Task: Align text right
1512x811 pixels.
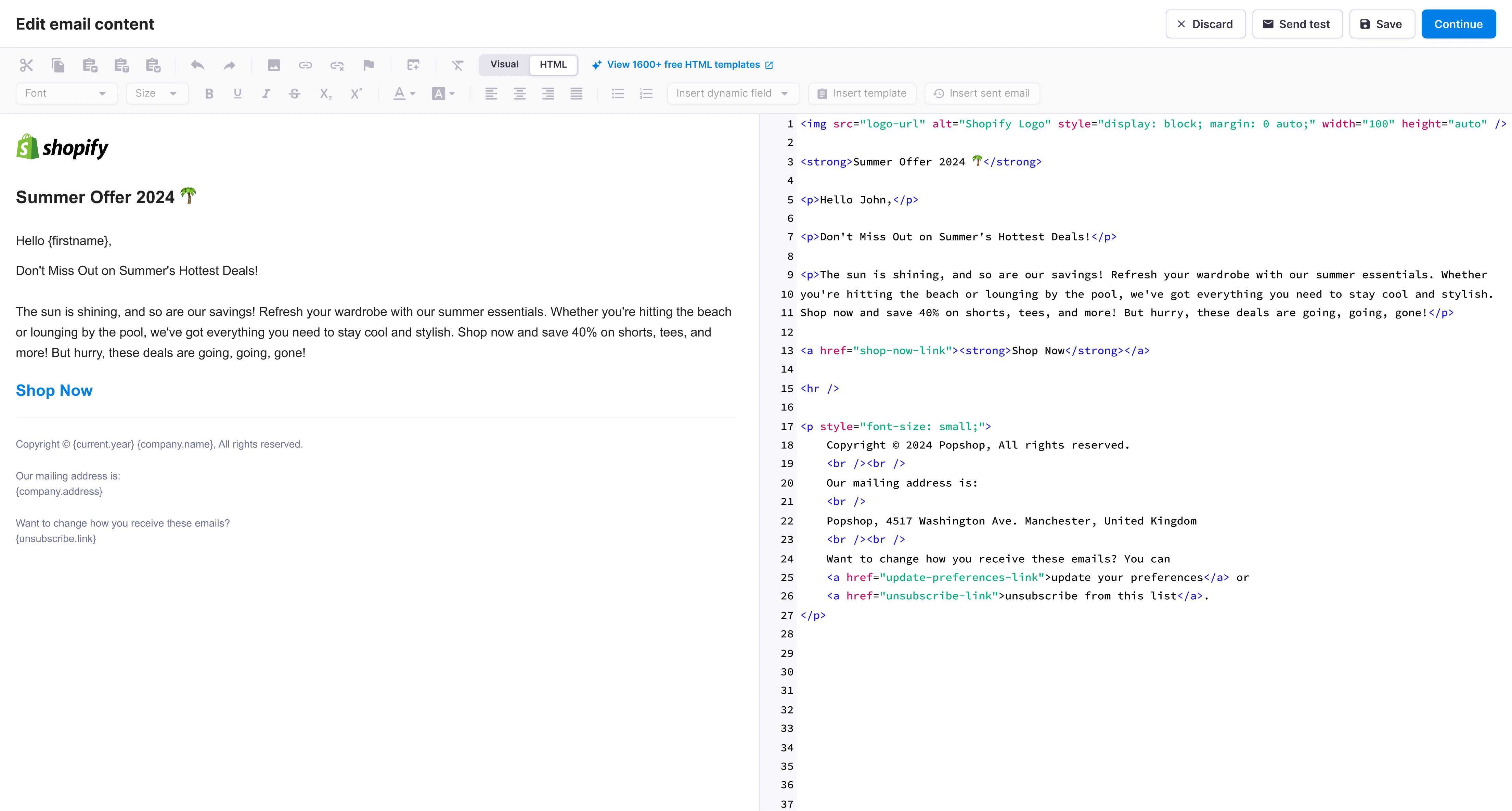Action: (548, 93)
